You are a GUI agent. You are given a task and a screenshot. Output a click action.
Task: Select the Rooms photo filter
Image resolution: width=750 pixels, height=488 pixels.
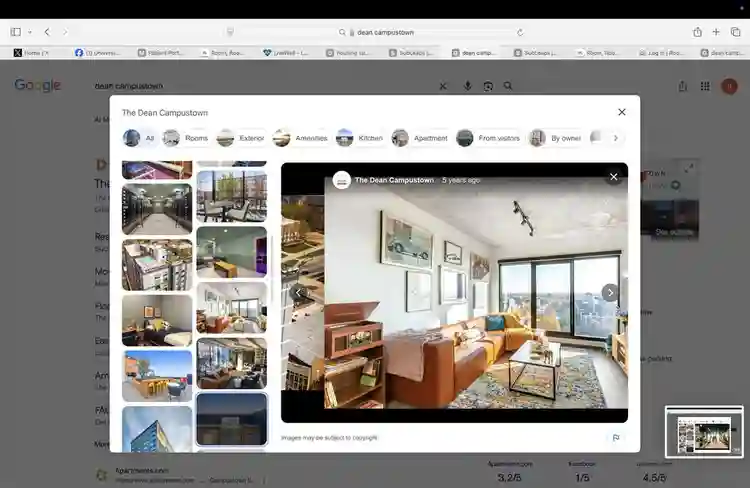186,138
